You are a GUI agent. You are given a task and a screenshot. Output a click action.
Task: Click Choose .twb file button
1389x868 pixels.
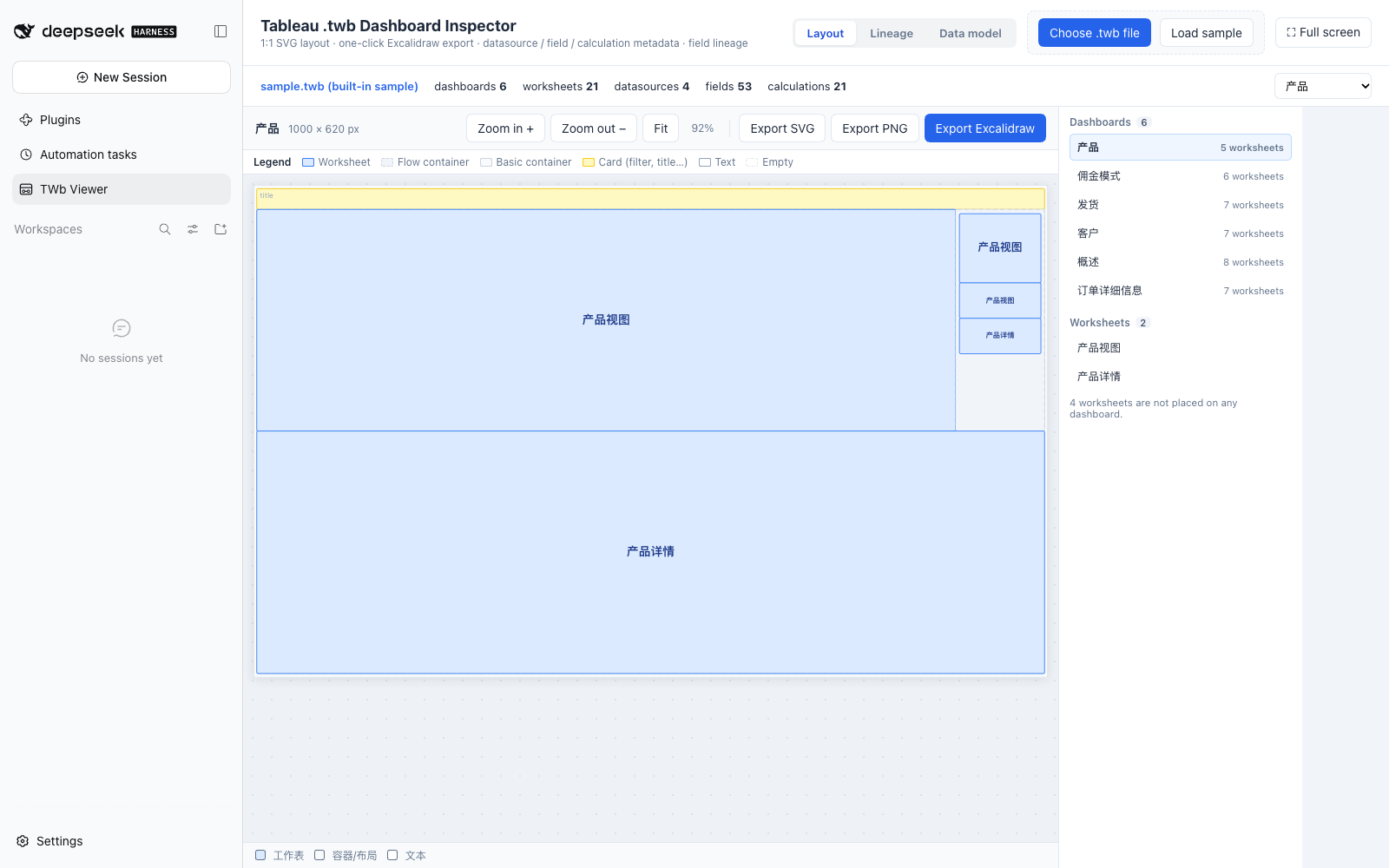pyautogui.click(x=1094, y=33)
